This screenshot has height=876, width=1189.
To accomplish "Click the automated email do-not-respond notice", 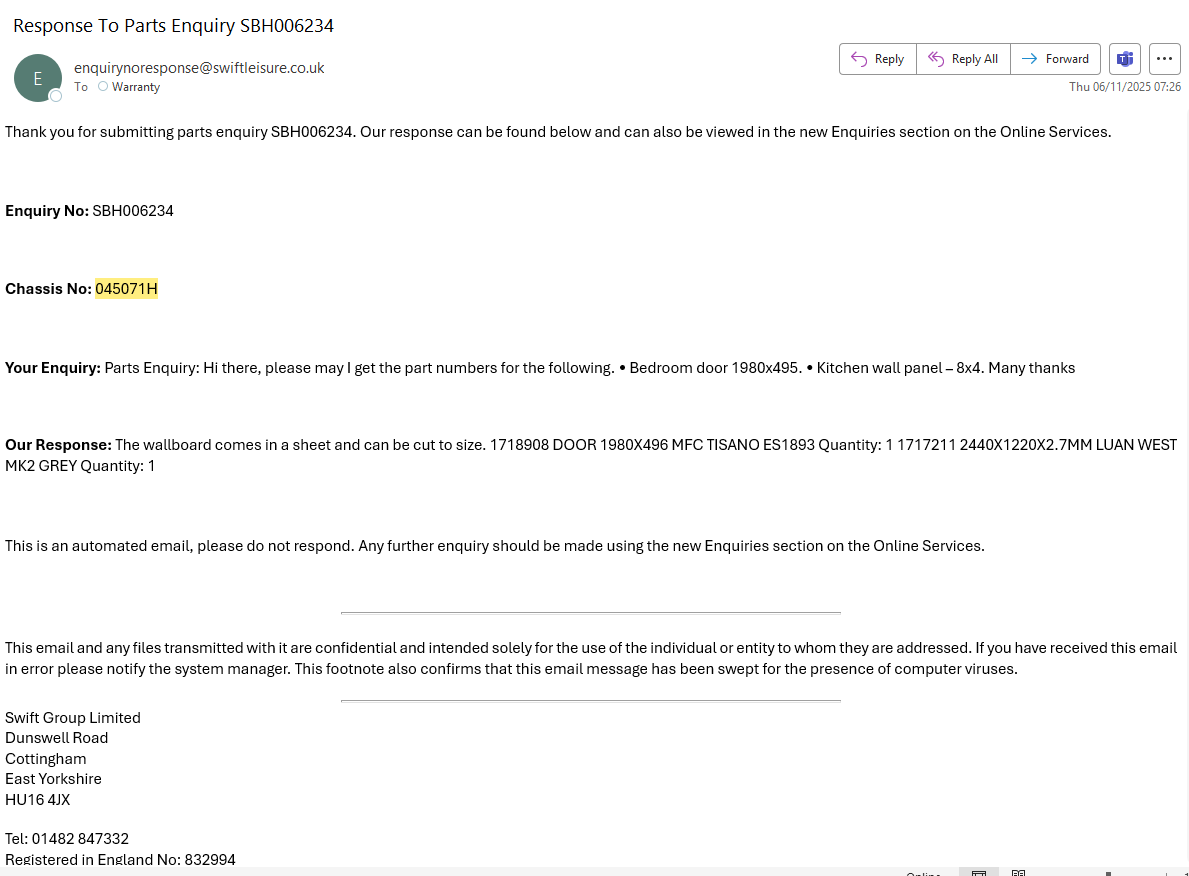I will pyautogui.click(x=494, y=546).
